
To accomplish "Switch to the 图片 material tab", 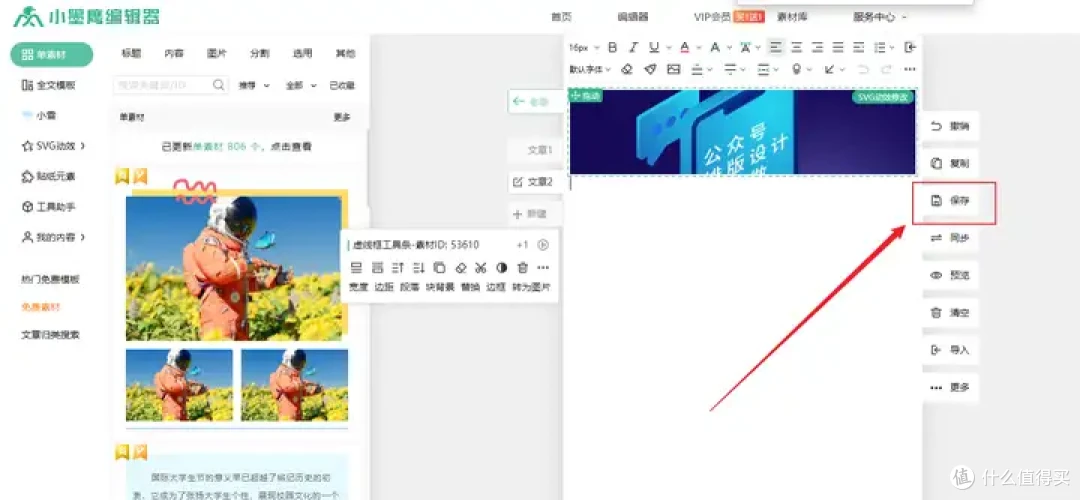I will click(217, 53).
